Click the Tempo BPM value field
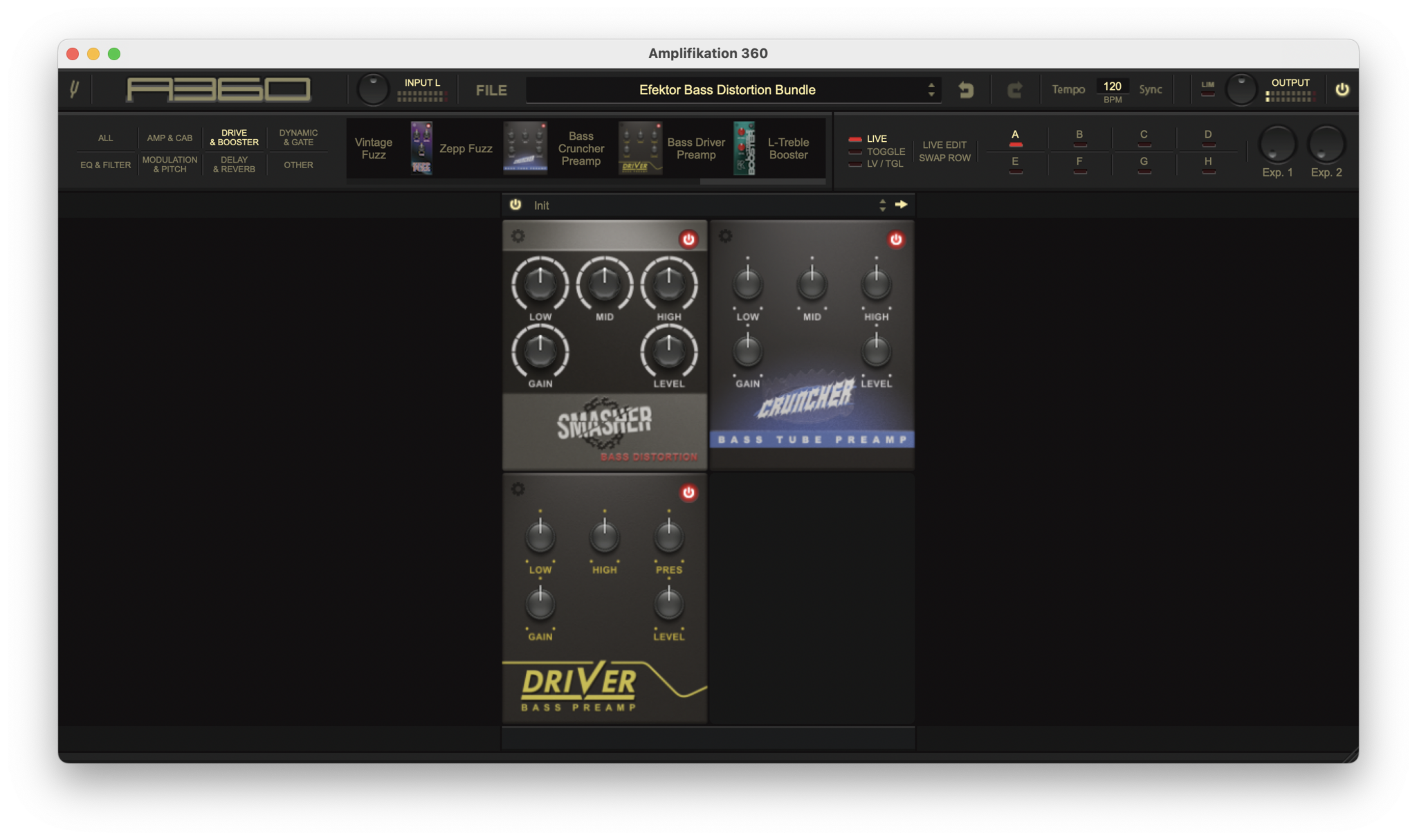Viewport: 1417px width, 840px height. [1113, 86]
